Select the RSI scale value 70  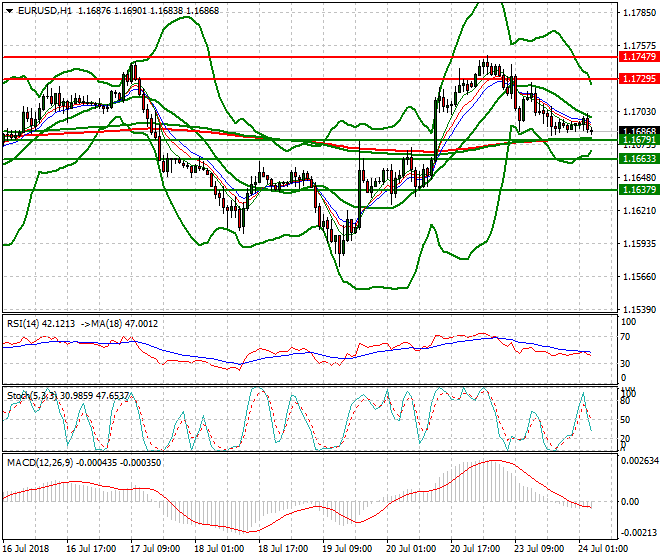pos(625,337)
